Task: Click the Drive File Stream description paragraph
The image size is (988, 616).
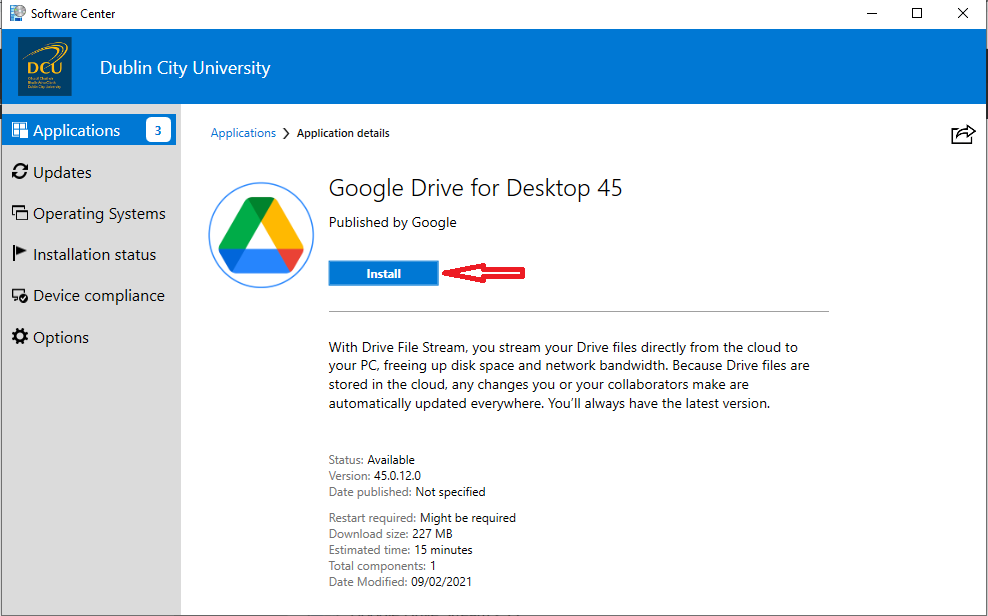Action: 569,375
